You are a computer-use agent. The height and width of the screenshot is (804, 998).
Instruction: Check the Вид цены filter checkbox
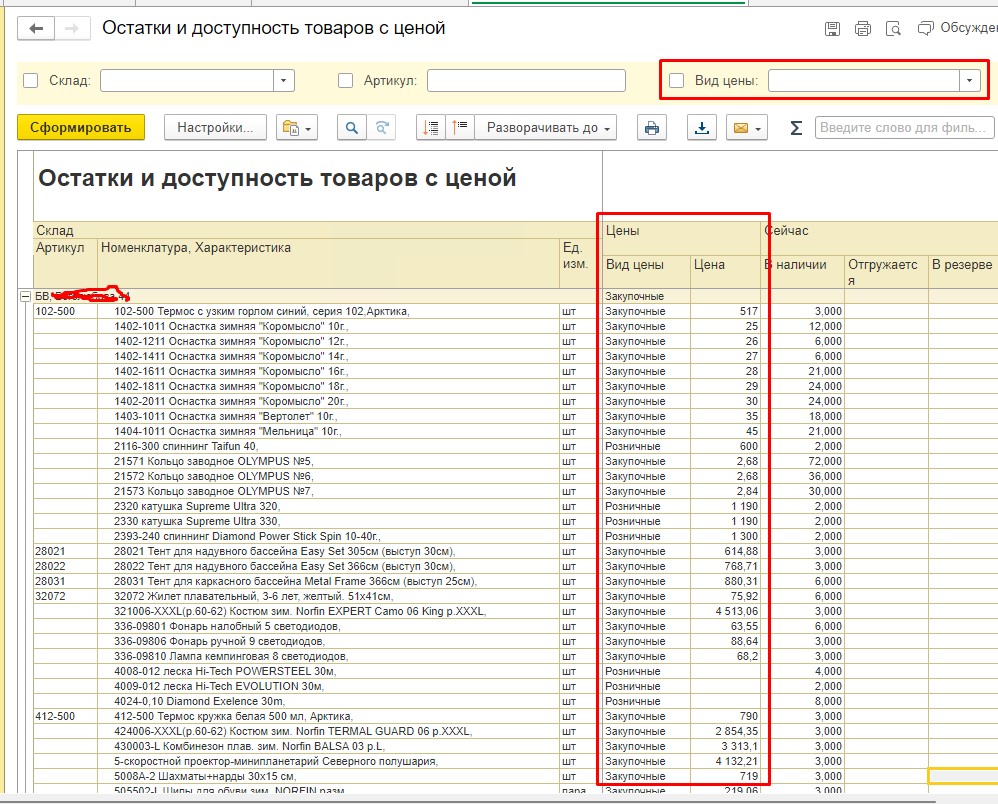[677, 81]
